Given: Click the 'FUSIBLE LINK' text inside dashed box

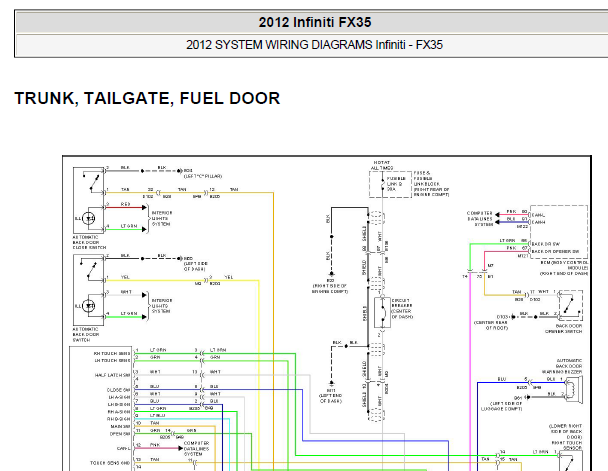Looking at the screenshot, I should pos(396,181).
